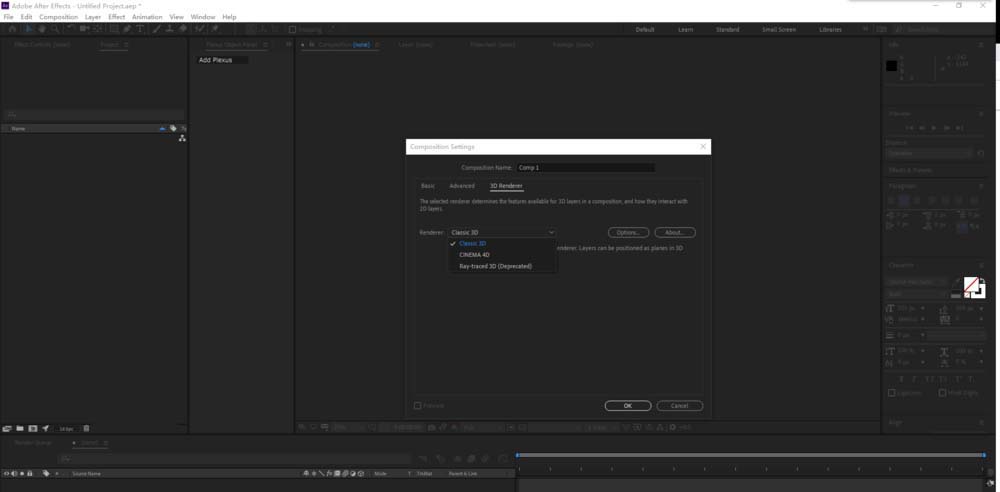The height and width of the screenshot is (492, 1000).
Task: Click the Project panel search field
Action: [94, 115]
